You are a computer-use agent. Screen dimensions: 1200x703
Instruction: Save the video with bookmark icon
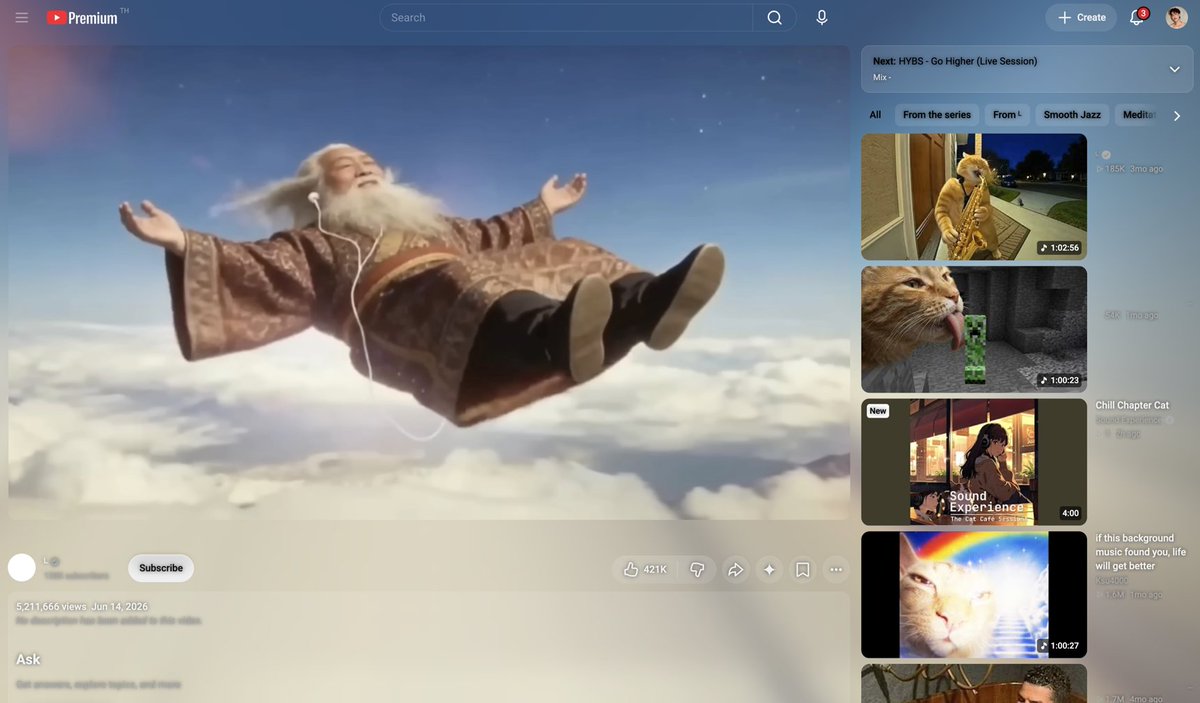coord(803,569)
